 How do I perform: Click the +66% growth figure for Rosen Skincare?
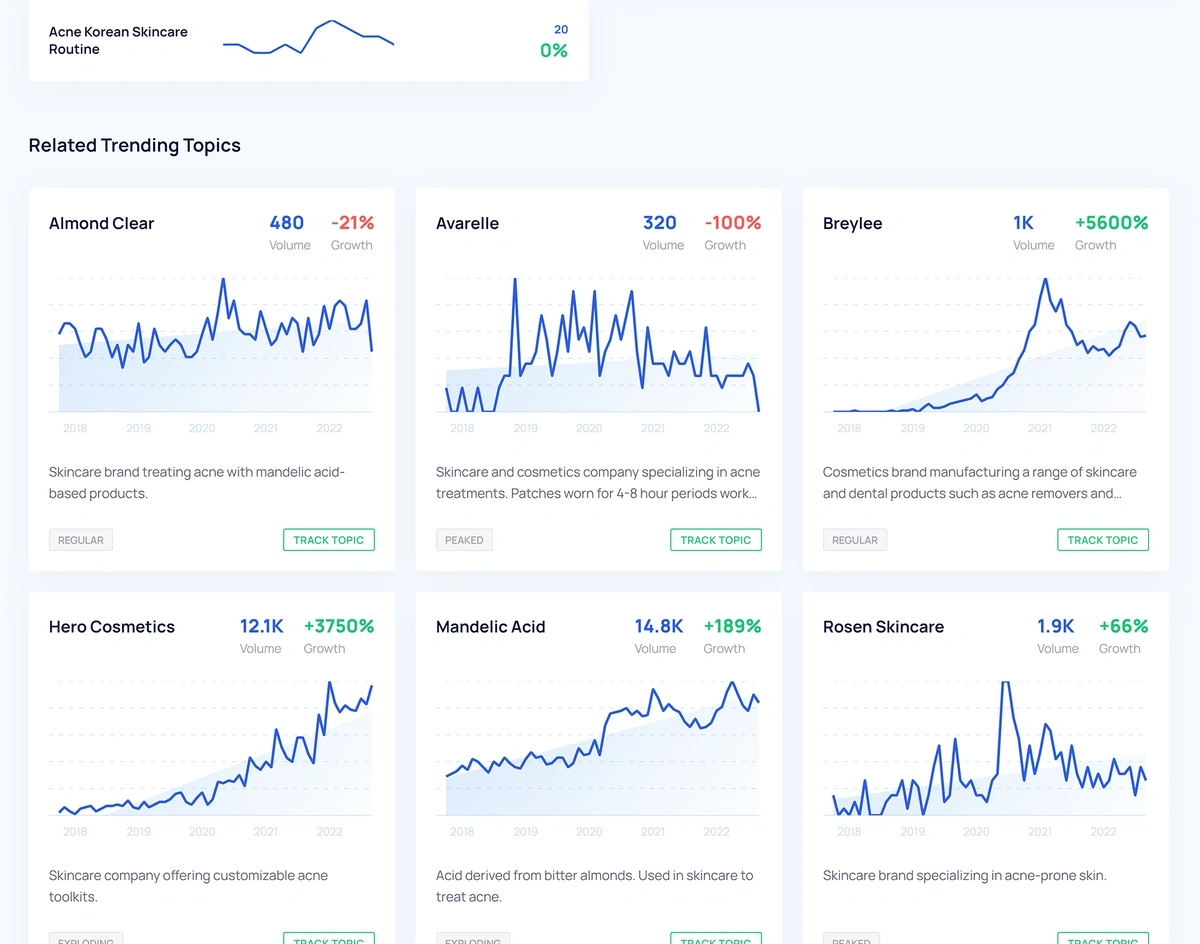tap(1124, 626)
